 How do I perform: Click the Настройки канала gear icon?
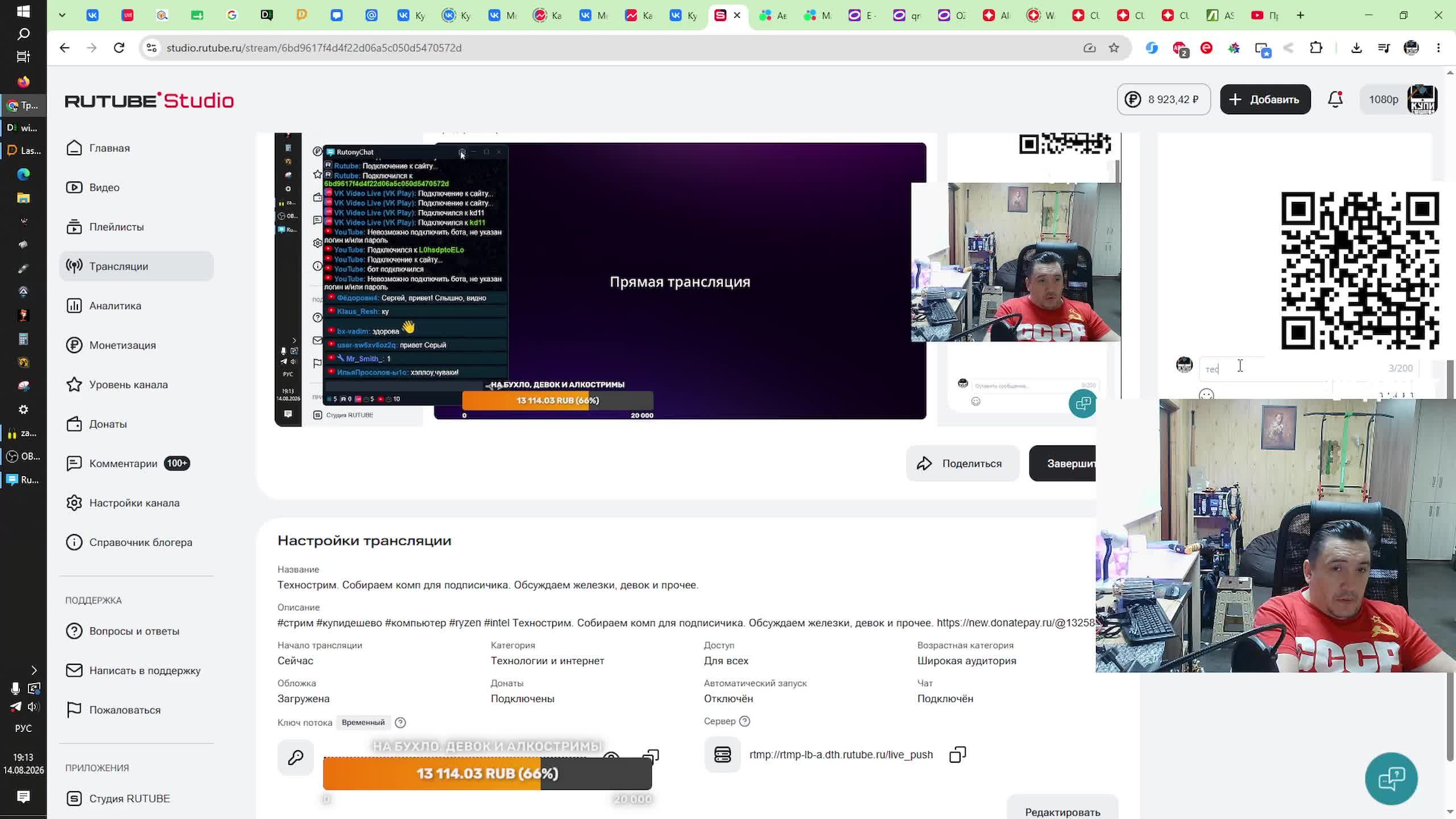[74, 503]
